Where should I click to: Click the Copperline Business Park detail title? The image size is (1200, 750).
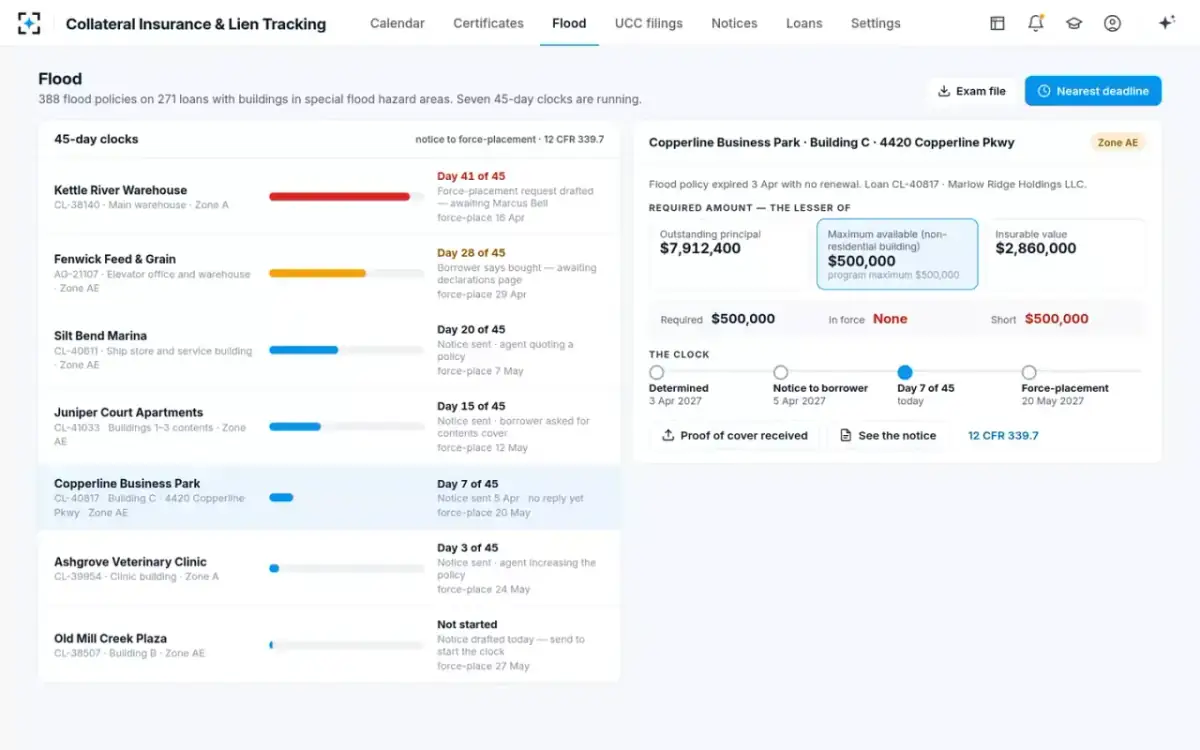click(x=832, y=143)
